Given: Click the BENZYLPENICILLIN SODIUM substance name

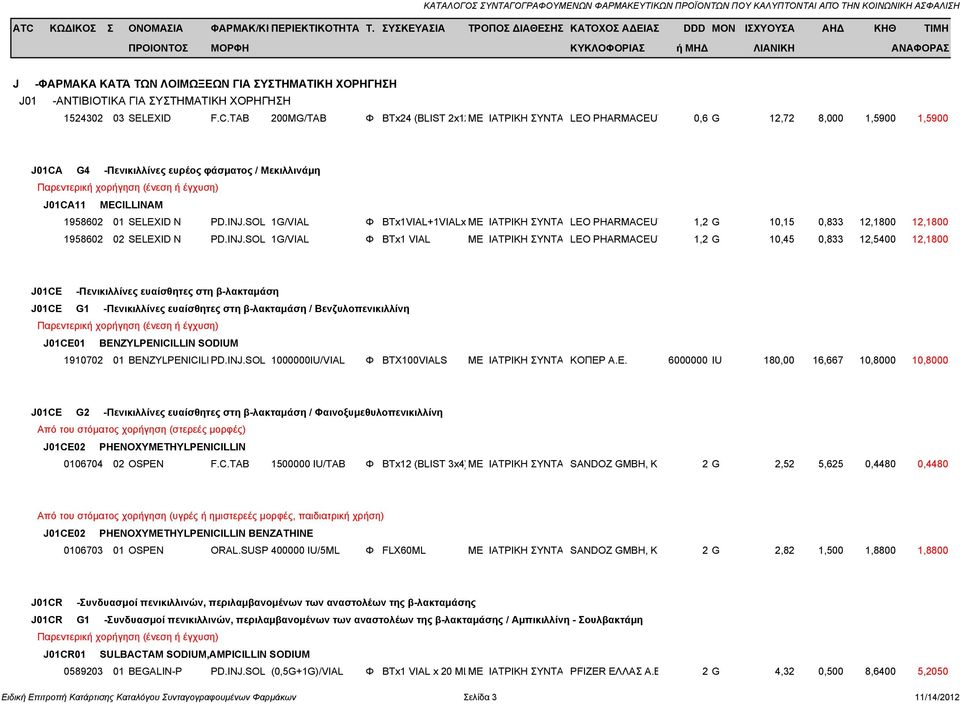Looking at the screenshot, I should (x=169, y=343).
